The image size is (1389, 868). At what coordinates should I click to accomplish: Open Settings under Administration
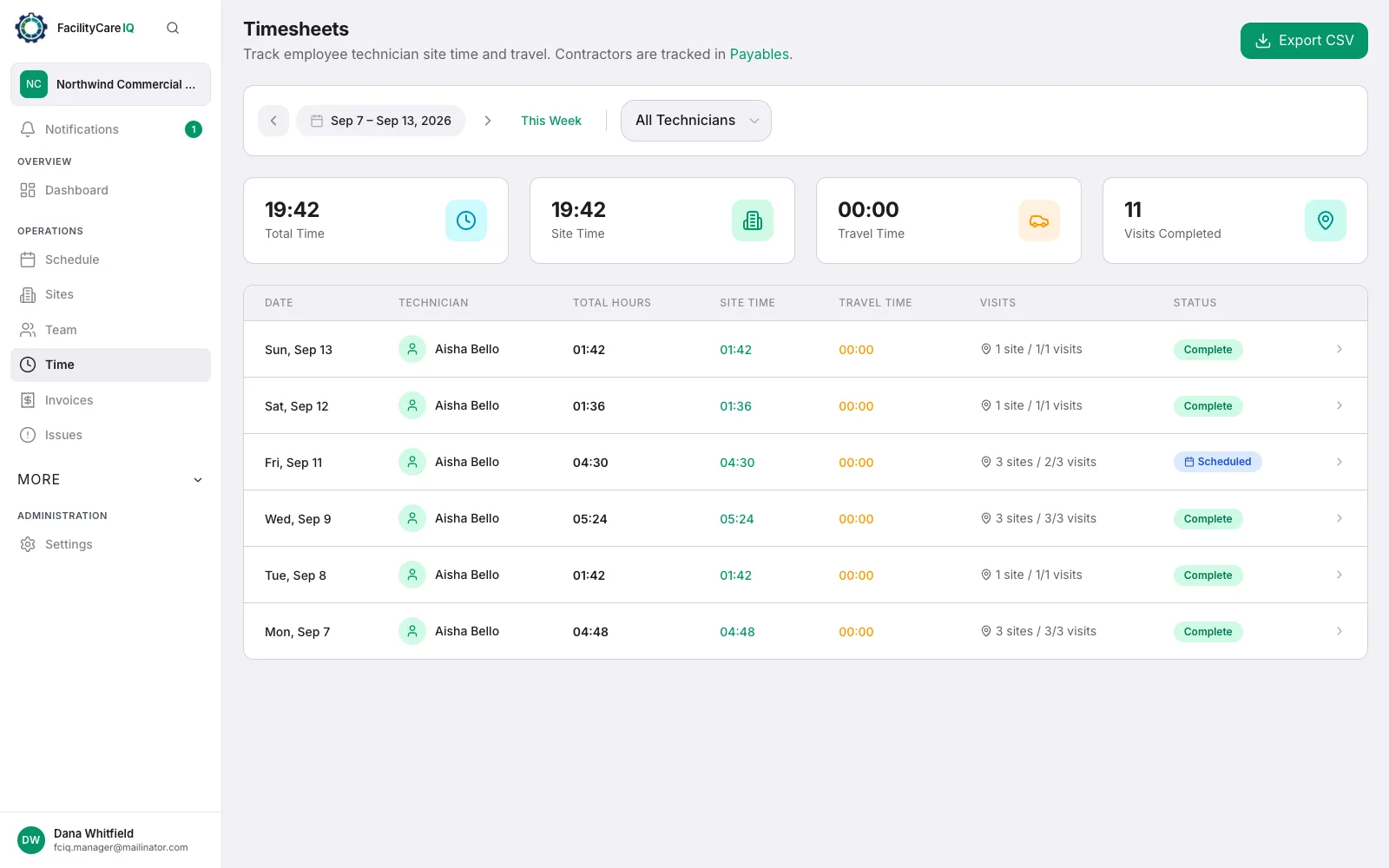[x=110, y=544]
